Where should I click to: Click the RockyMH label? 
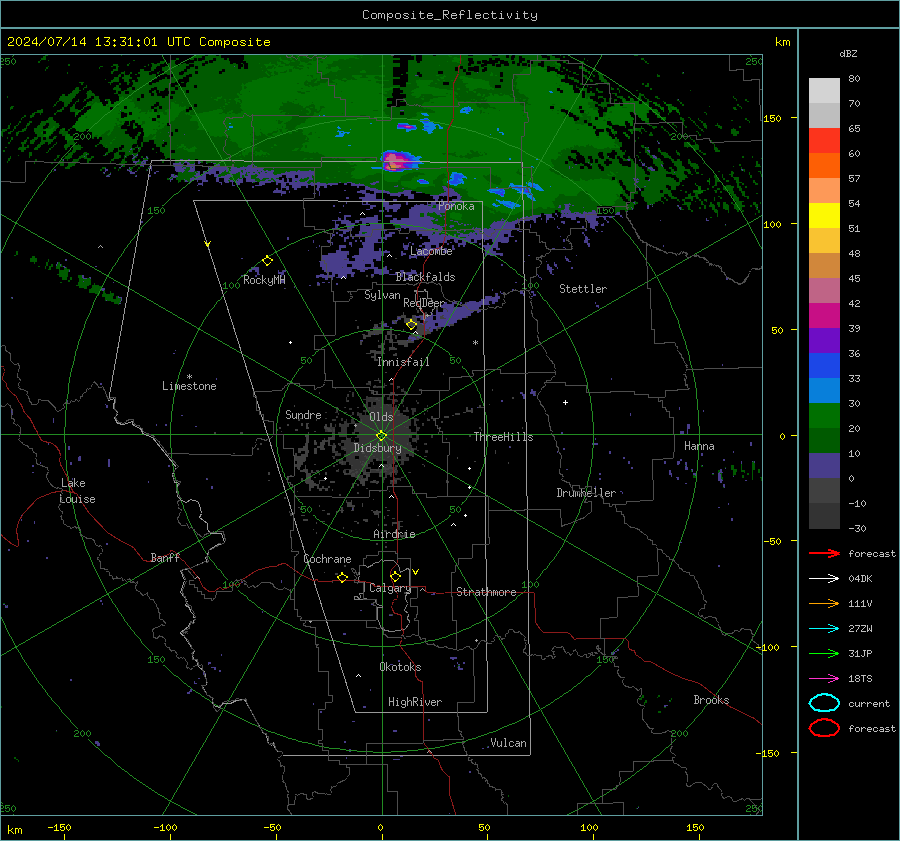click(264, 280)
